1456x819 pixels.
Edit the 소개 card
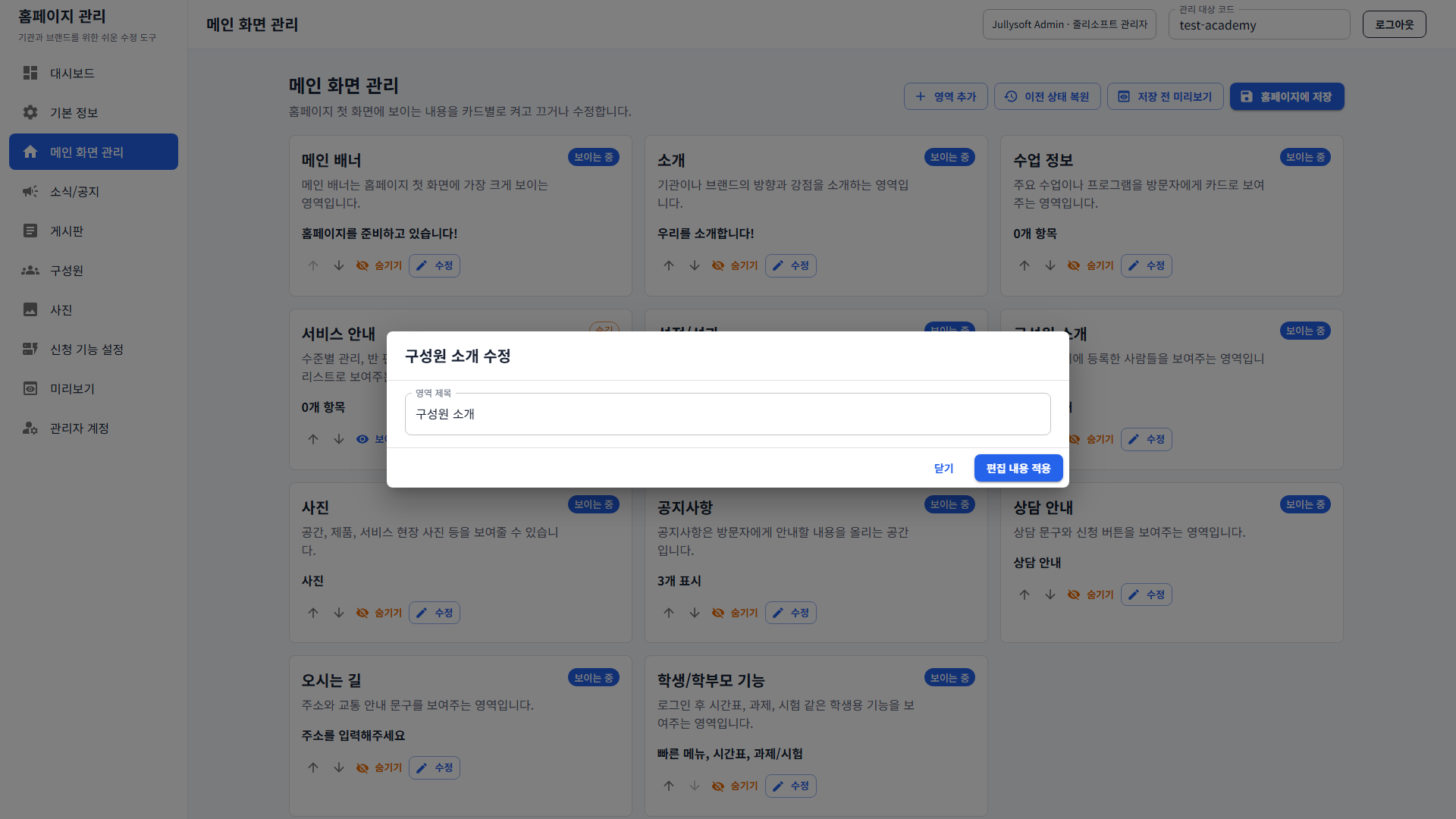pyautogui.click(x=791, y=265)
